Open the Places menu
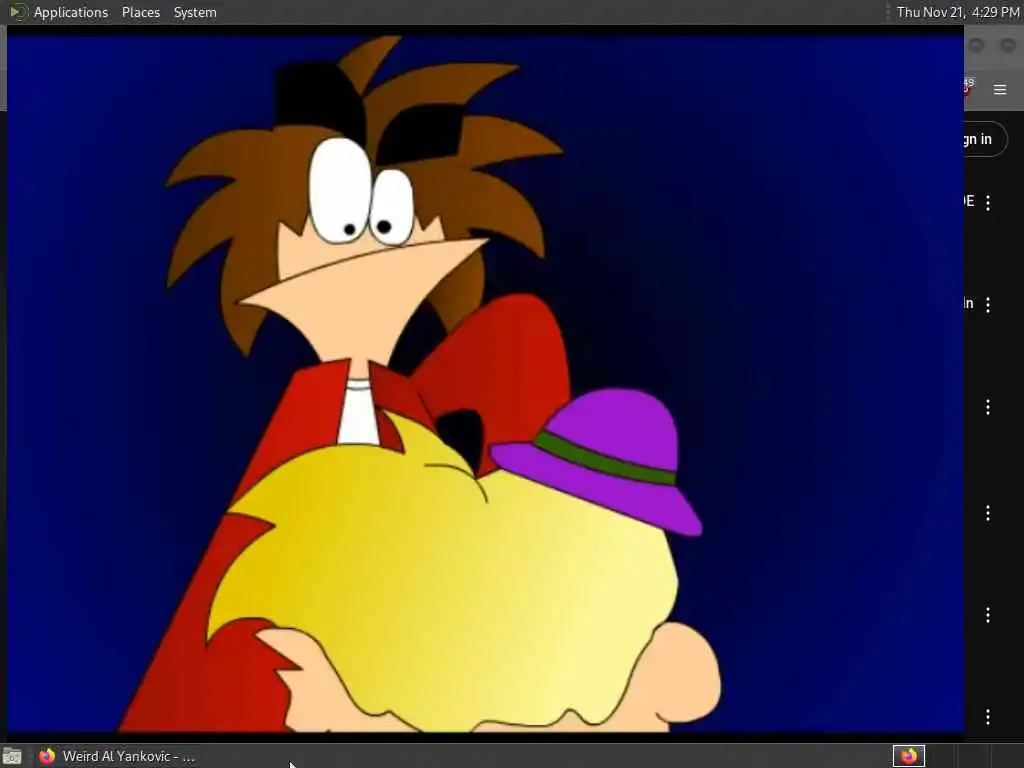This screenshot has width=1024, height=768. point(140,12)
